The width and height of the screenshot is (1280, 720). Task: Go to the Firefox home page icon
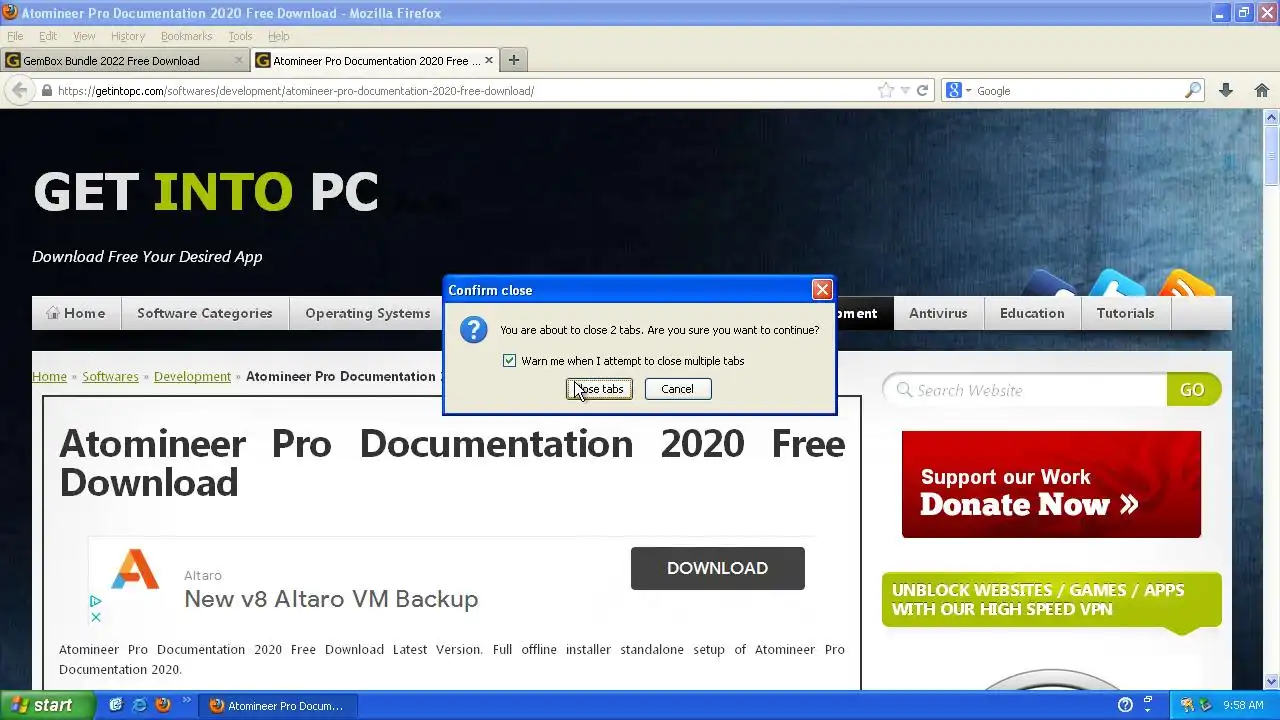coord(1261,90)
